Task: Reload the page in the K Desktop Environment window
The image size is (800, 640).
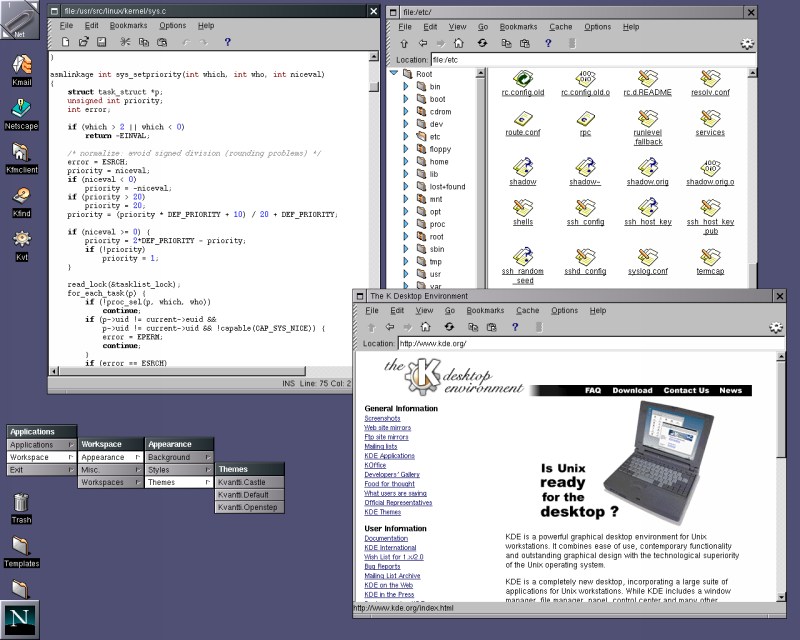Action: click(449, 327)
